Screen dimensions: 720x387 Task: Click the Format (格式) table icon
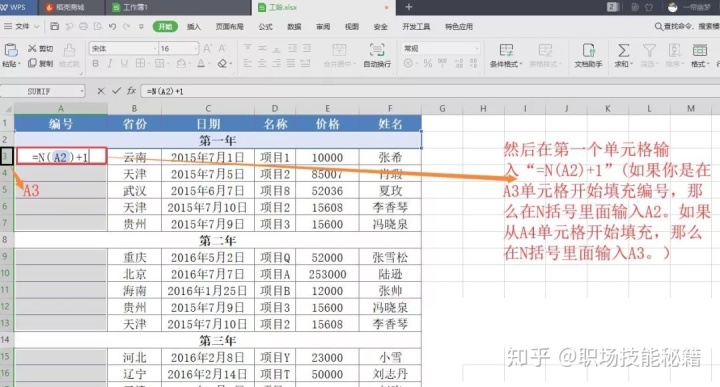pos(699,50)
